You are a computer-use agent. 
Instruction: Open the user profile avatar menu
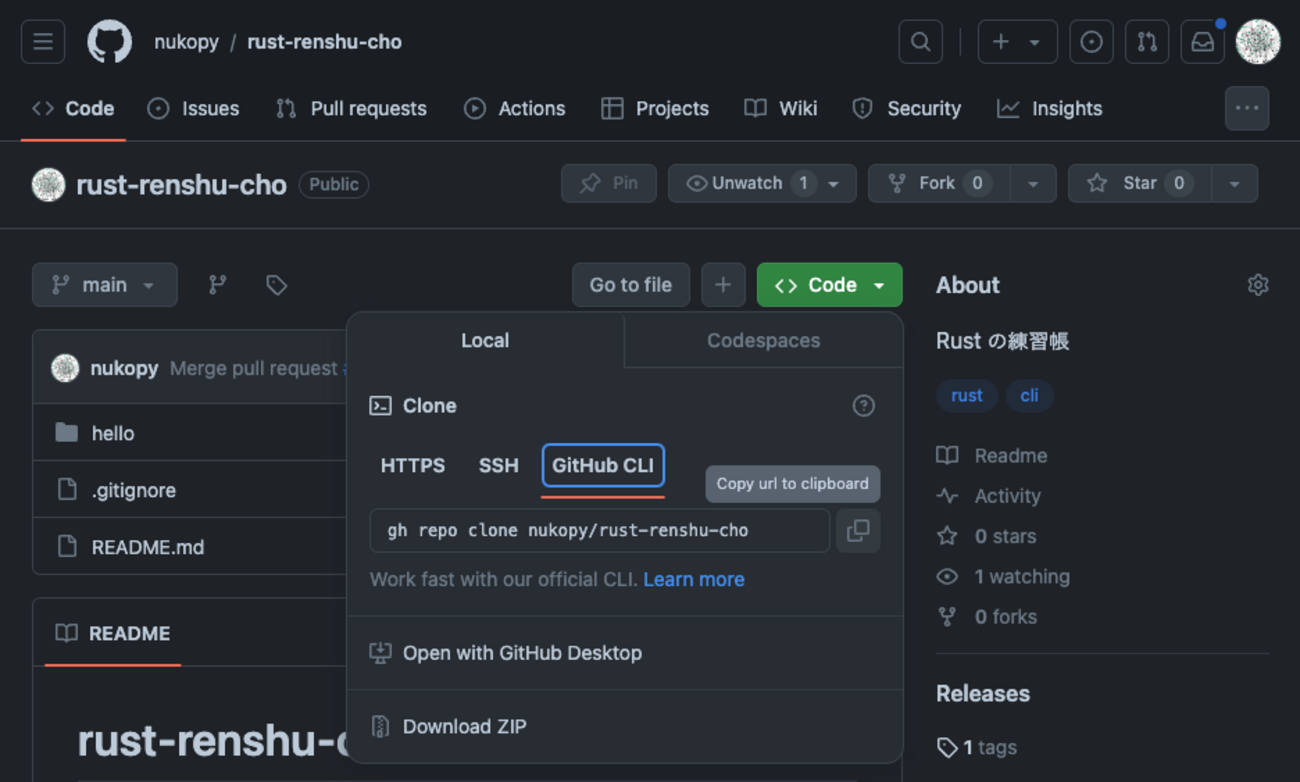click(1258, 42)
